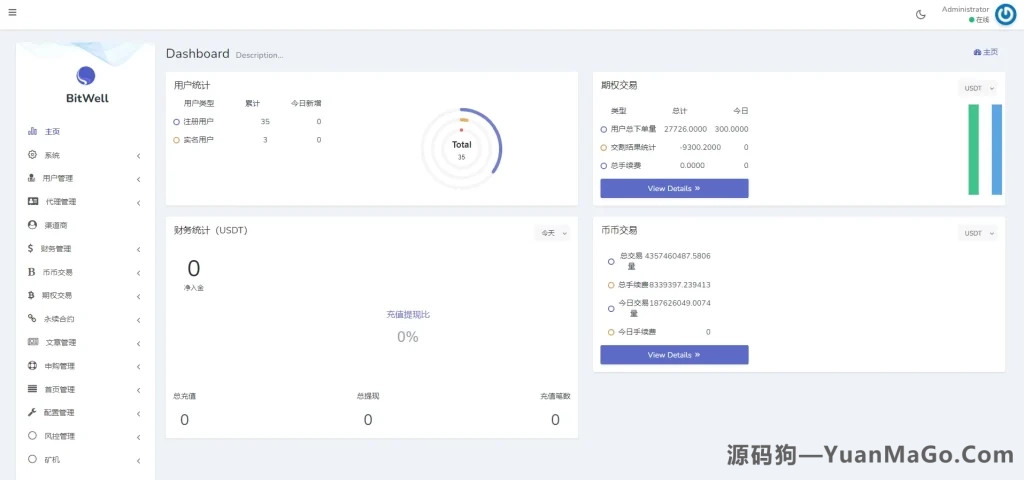
Task: Expand the 申购管理 submenu chevron
Action: pos(138,367)
